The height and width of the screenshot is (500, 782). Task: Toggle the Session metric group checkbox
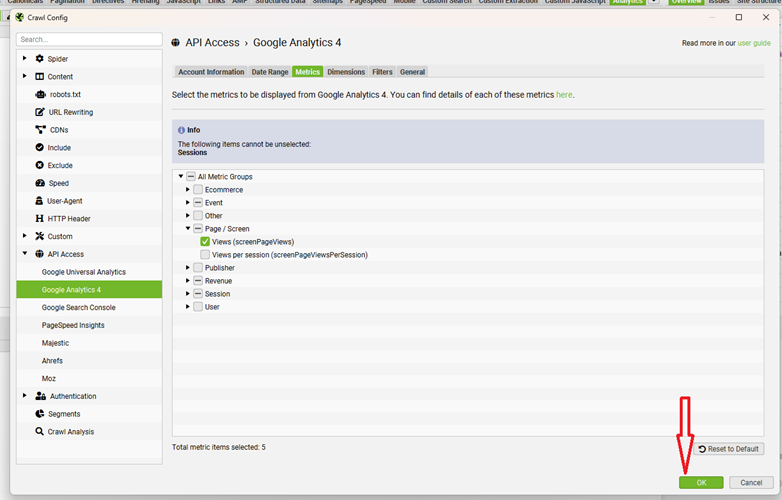198,294
